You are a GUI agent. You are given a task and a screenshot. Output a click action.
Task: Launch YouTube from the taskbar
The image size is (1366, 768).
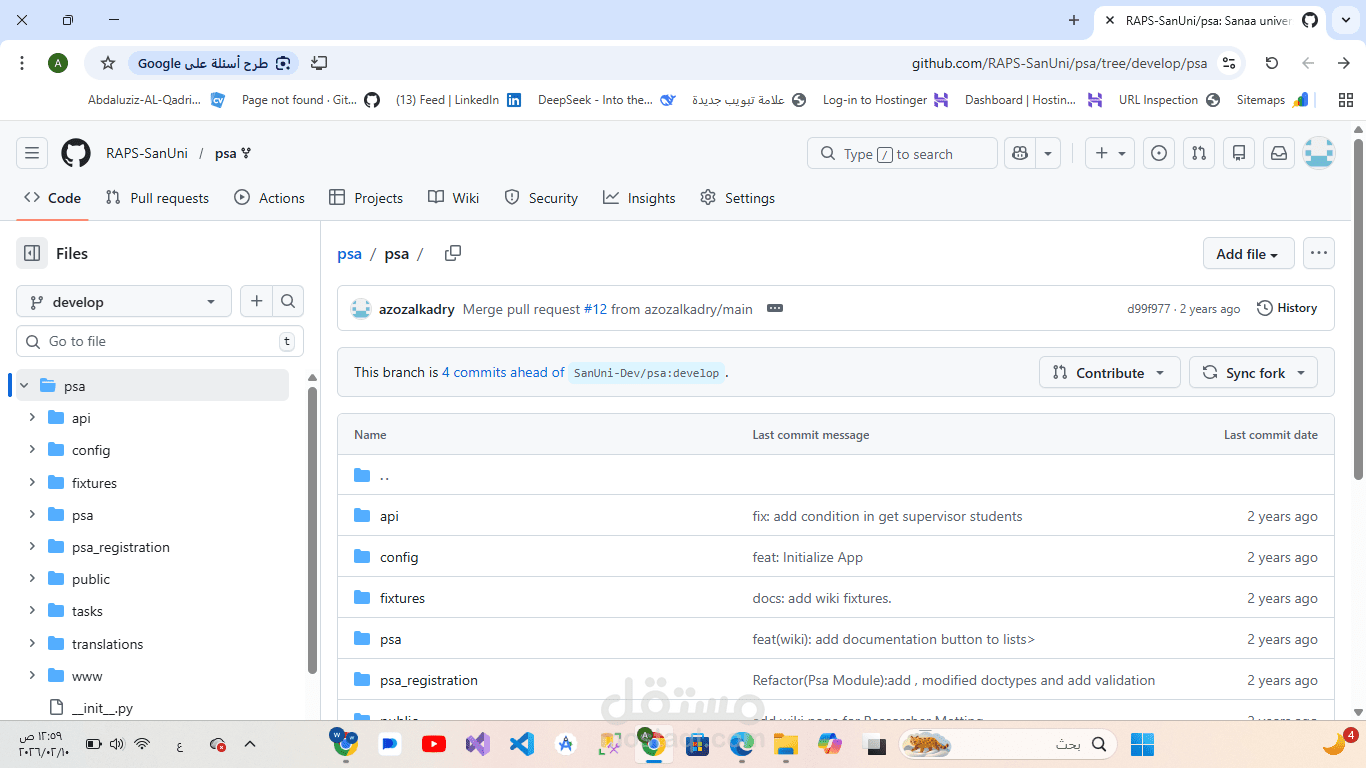pyautogui.click(x=434, y=744)
